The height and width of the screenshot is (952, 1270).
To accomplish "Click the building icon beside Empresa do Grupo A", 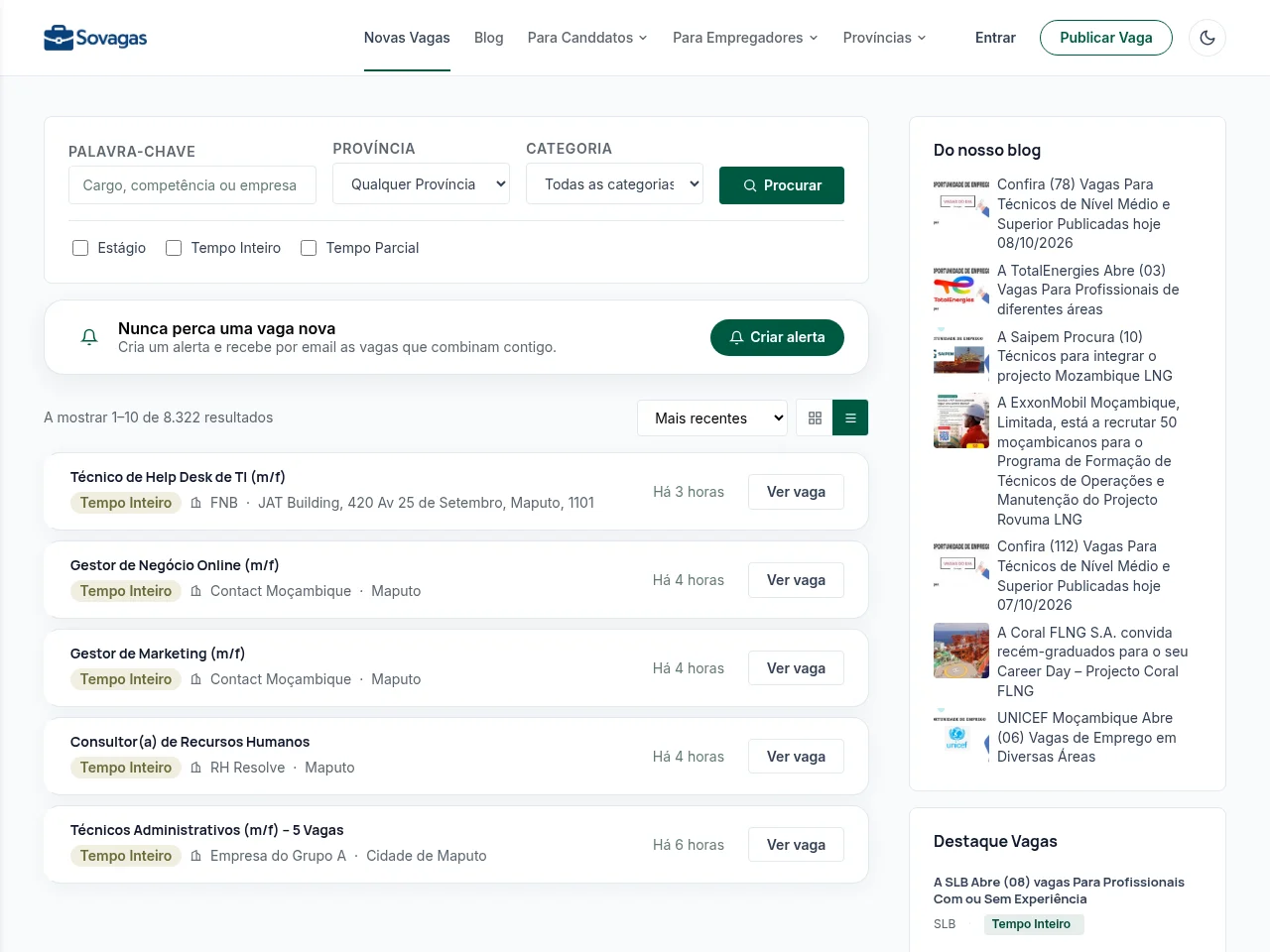I will point(196,856).
